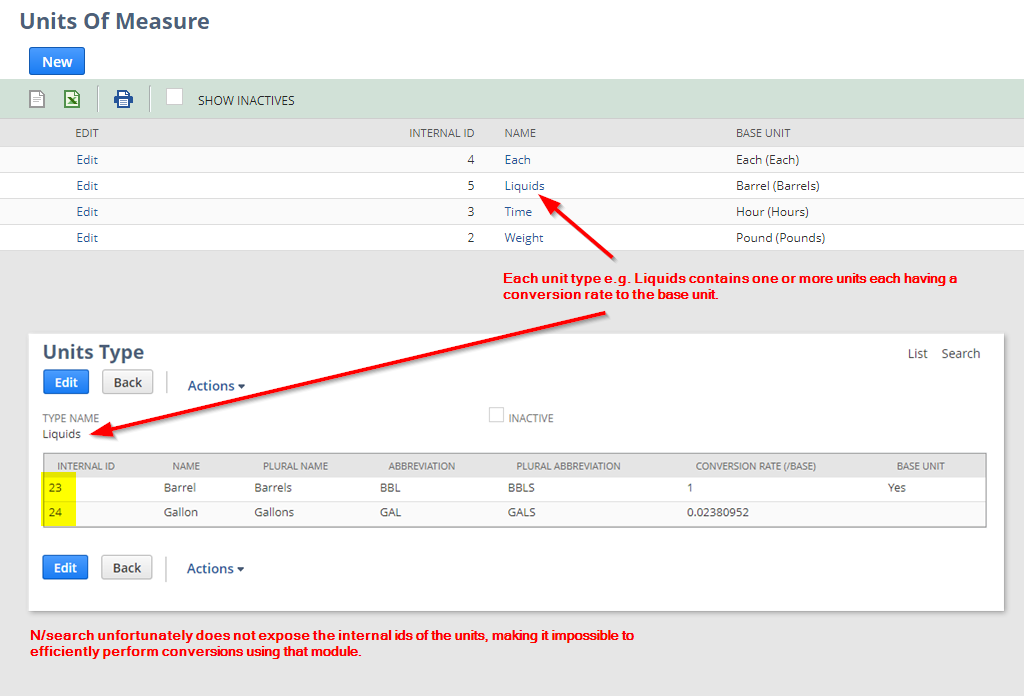Click the Name column header in top list
This screenshot has width=1024, height=696.
click(520, 133)
